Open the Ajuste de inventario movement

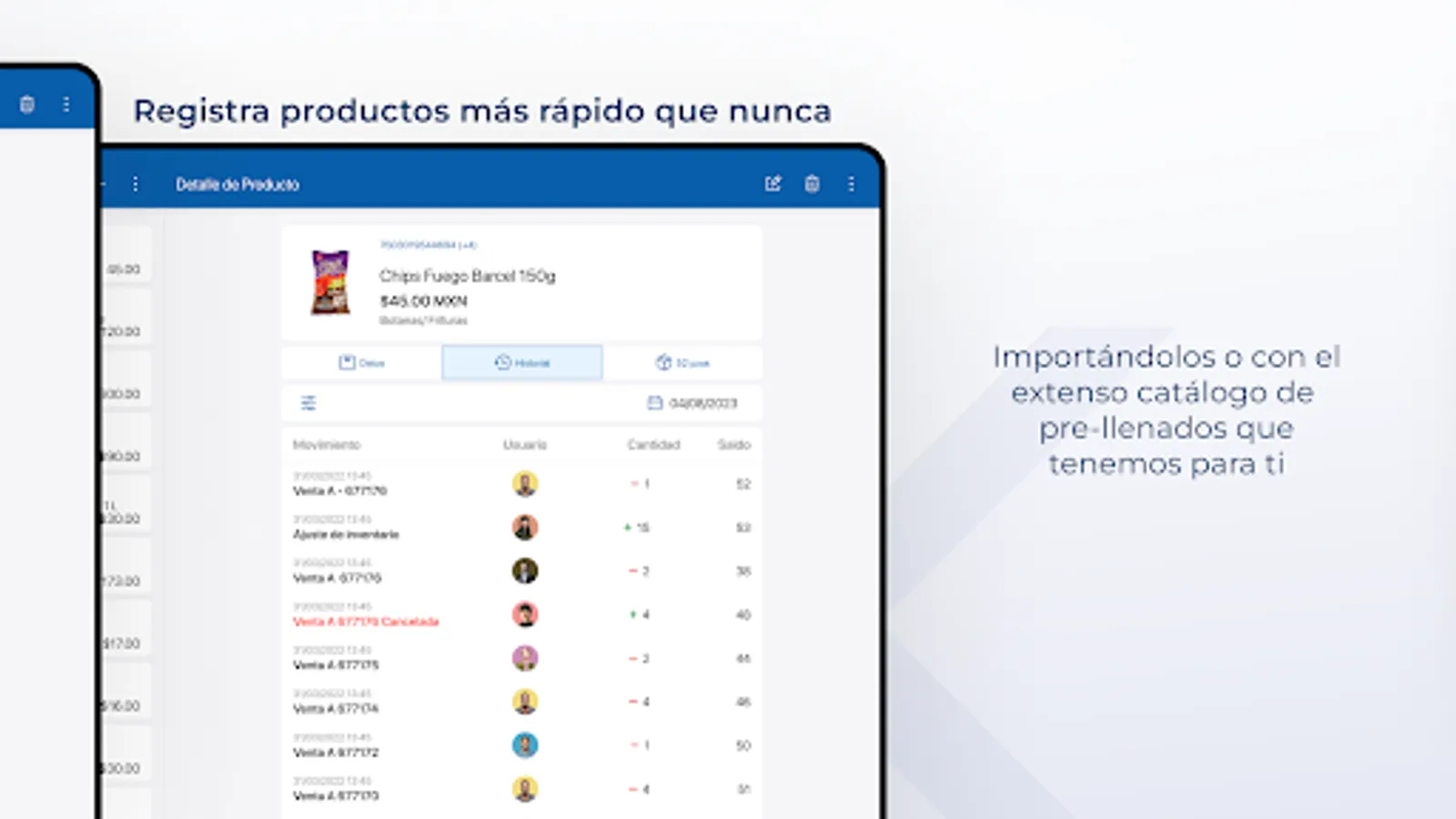521,528
